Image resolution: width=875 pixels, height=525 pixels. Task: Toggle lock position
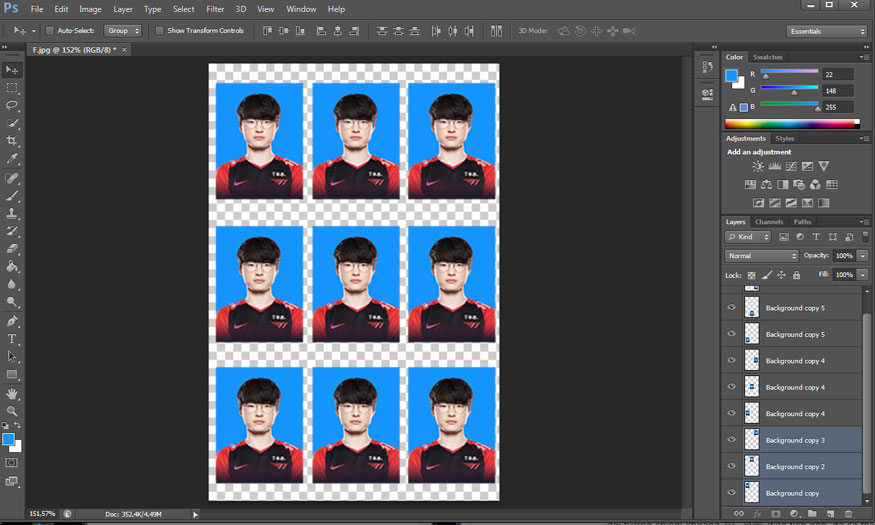781,275
